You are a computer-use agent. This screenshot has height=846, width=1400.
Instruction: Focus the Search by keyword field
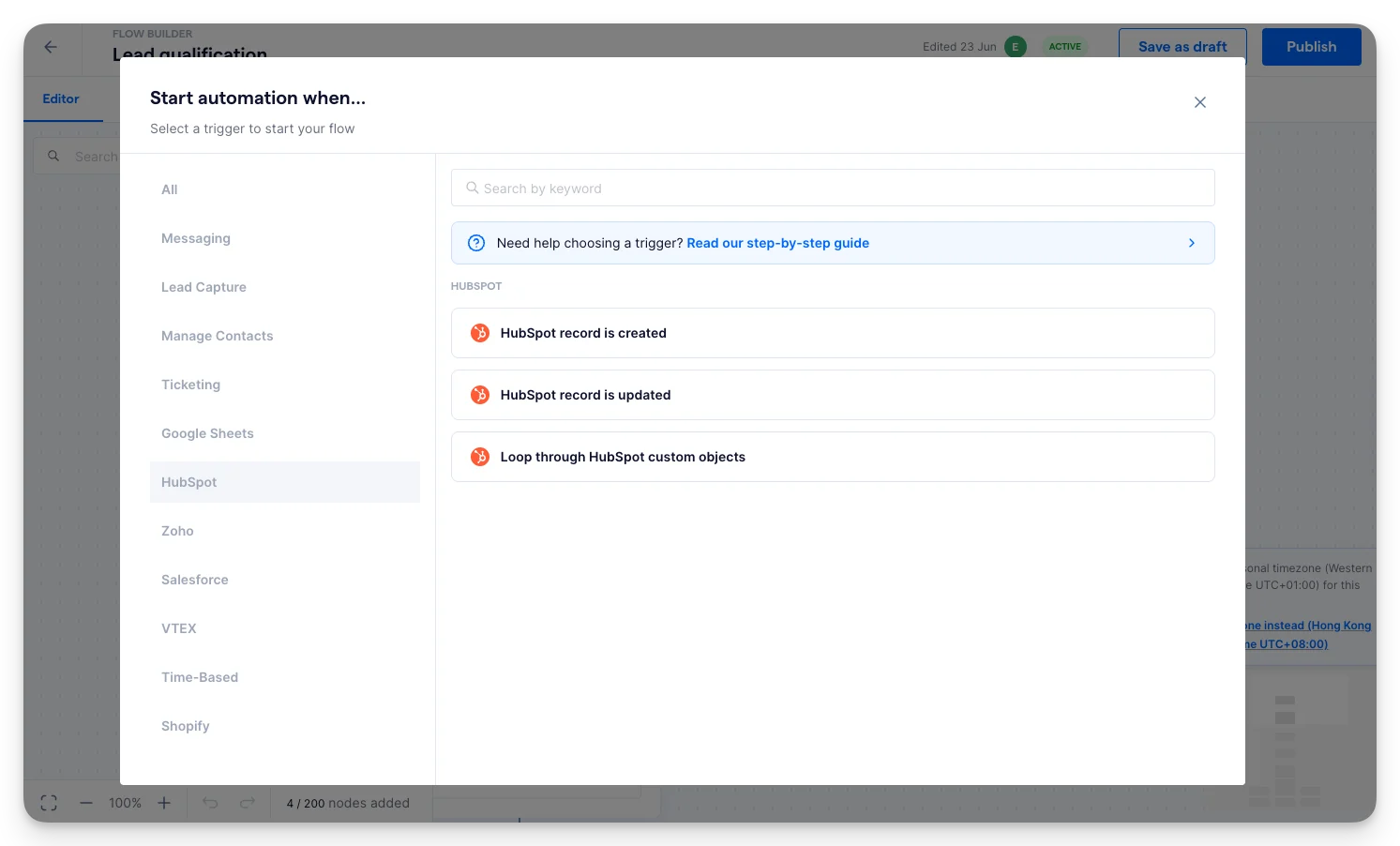[x=833, y=188]
